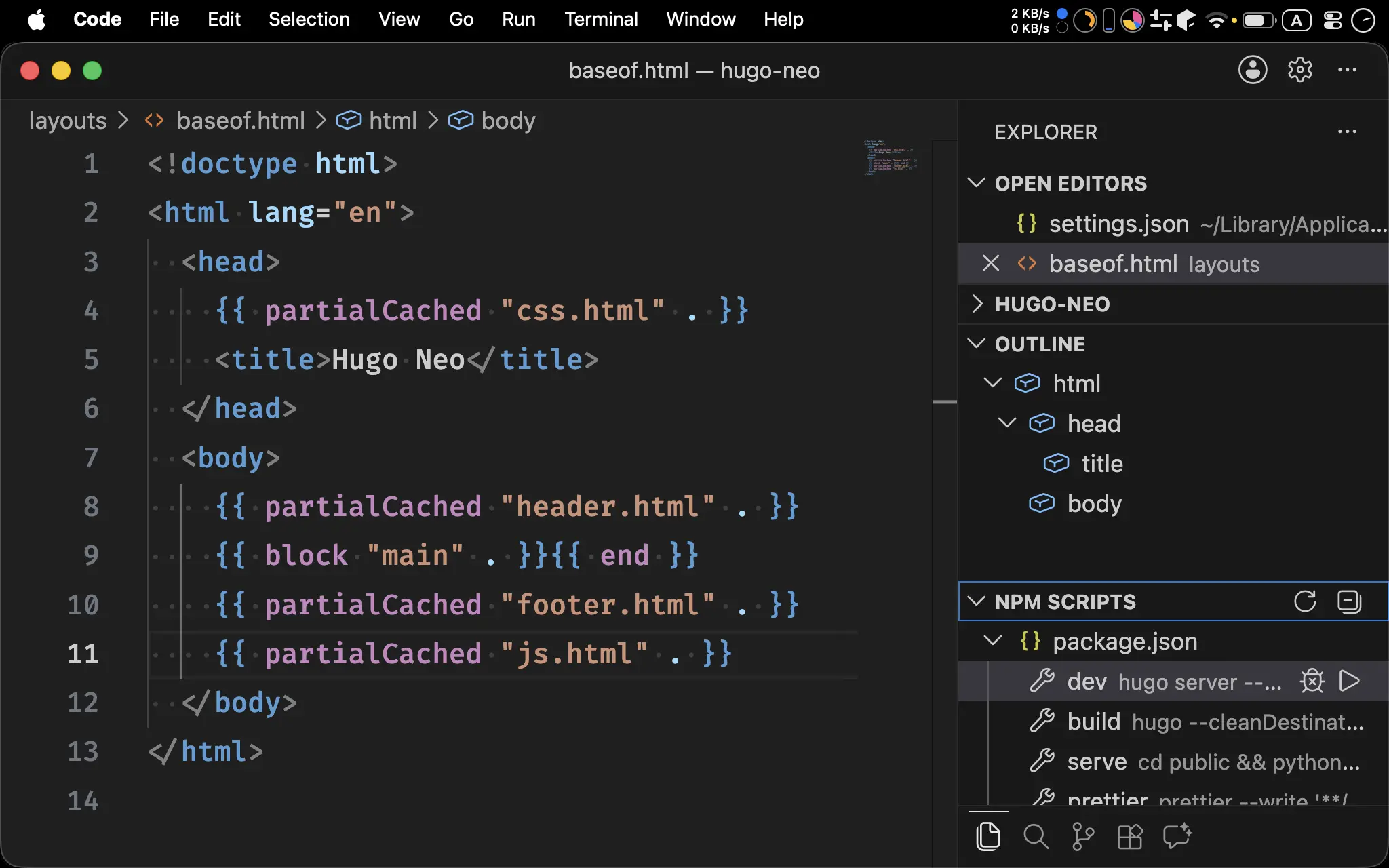The width and height of the screenshot is (1389, 868).
Task: Click the network speed indicator in menu bar
Action: click(x=1030, y=20)
